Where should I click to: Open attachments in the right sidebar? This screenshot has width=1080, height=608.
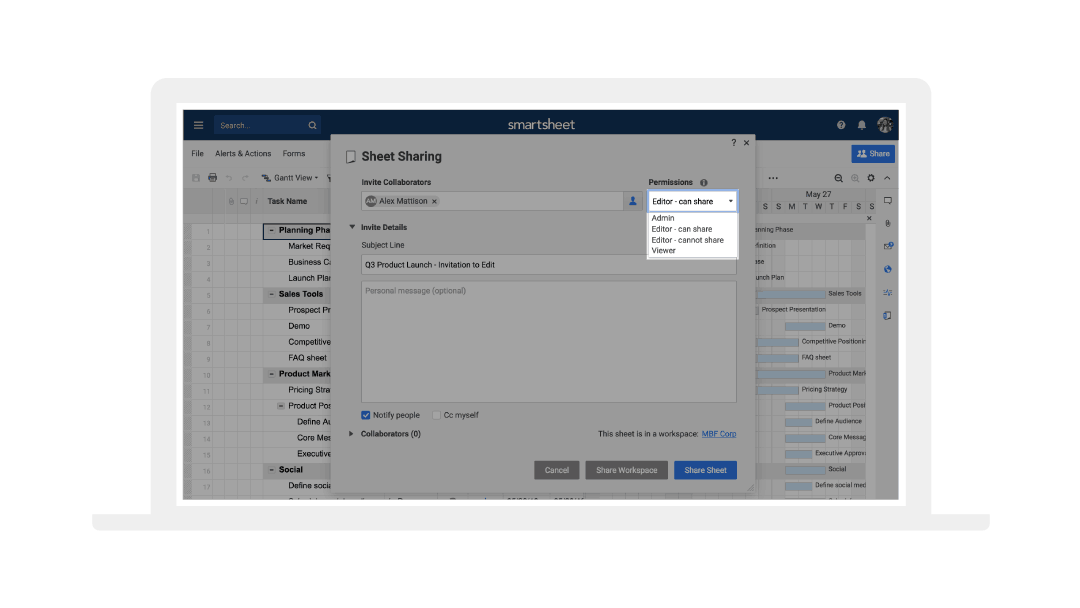887,223
